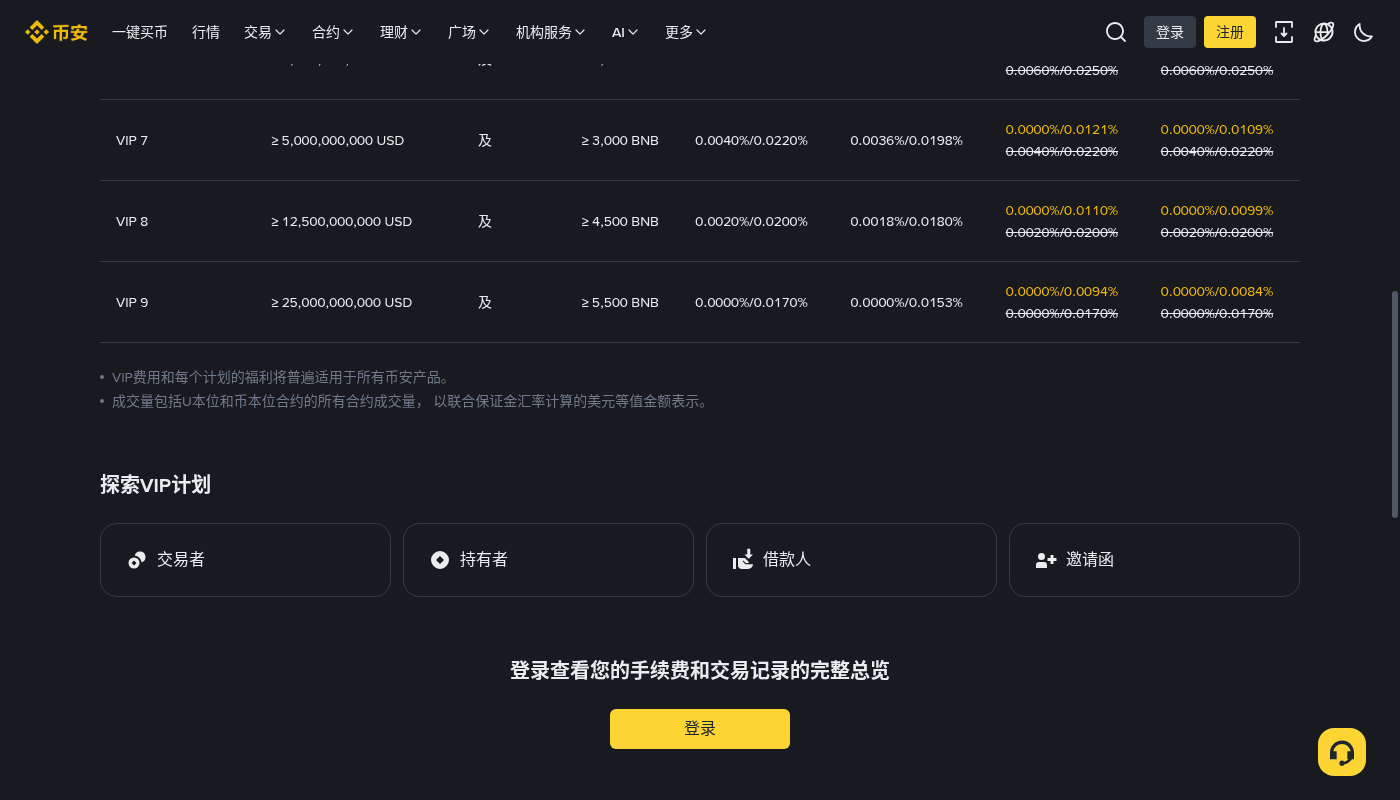Open the 邀请函 VIP program card
The width and height of the screenshot is (1400, 800).
pyautogui.click(x=1154, y=560)
